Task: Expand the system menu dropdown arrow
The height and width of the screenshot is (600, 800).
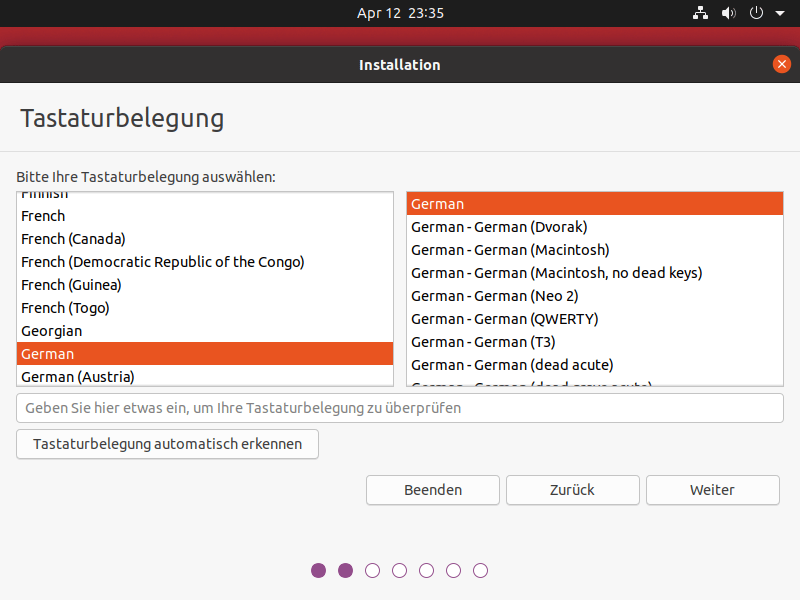Action: click(780, 14)
